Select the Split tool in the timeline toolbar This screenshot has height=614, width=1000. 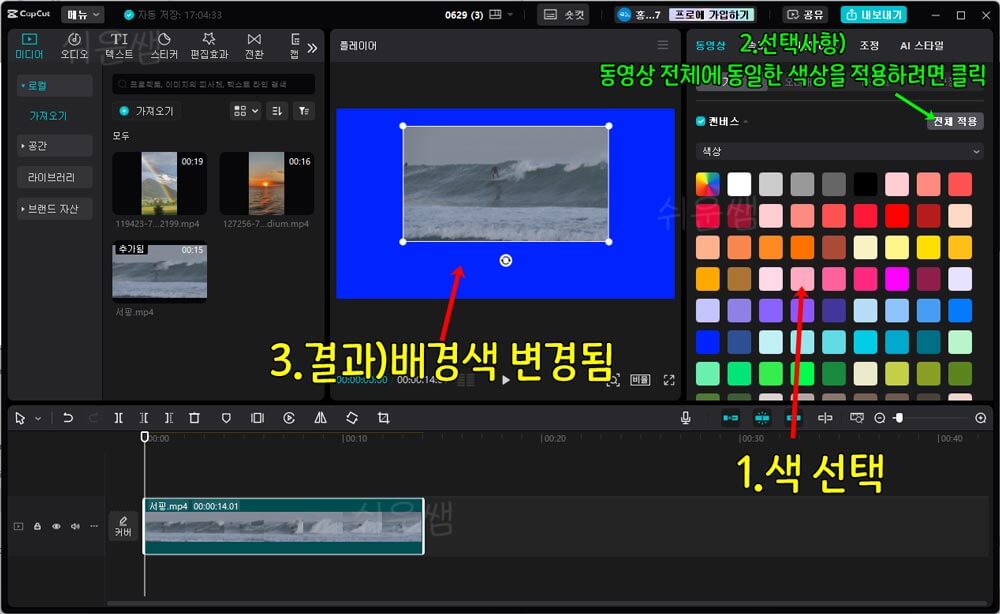coord(119,418)
